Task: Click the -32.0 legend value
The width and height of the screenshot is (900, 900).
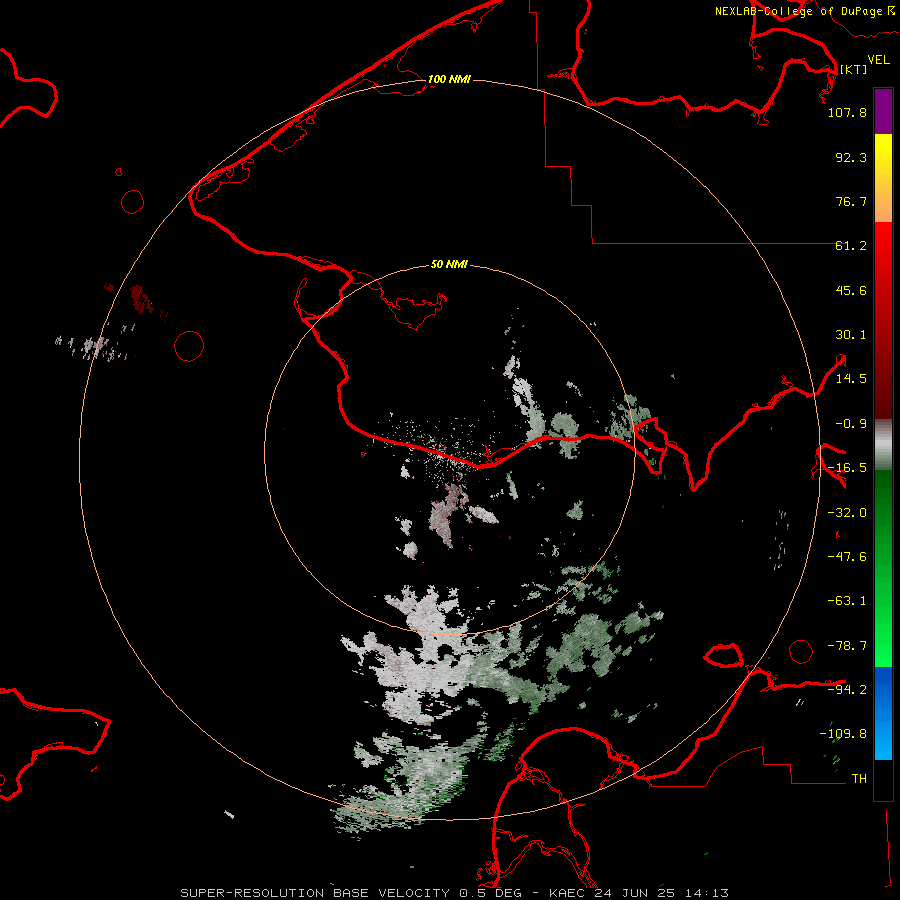Action: point(847,513)
